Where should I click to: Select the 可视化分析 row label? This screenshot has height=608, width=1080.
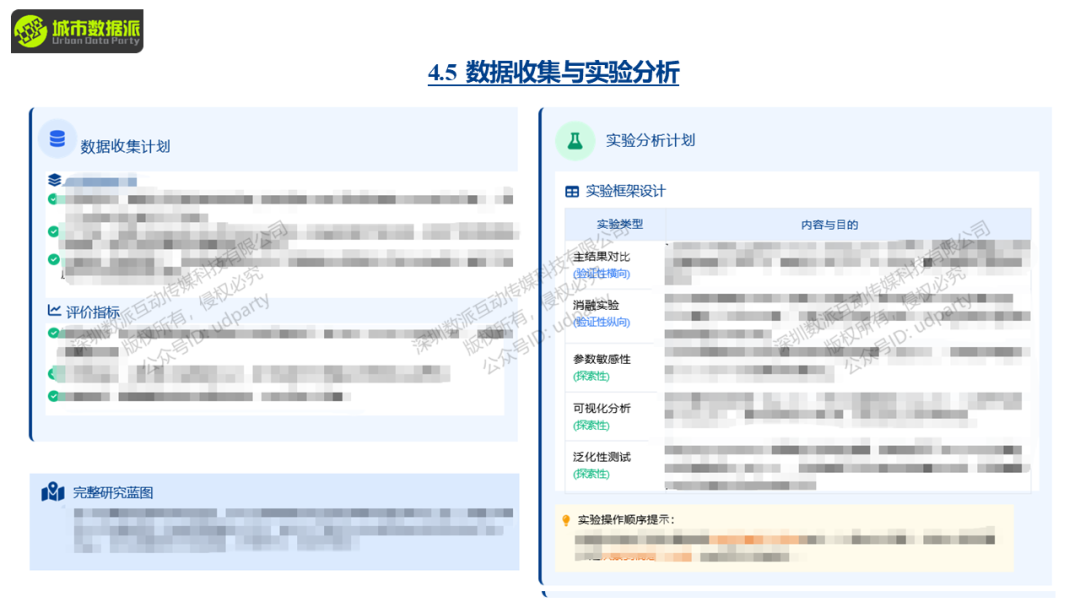click(x=601, y=408)
